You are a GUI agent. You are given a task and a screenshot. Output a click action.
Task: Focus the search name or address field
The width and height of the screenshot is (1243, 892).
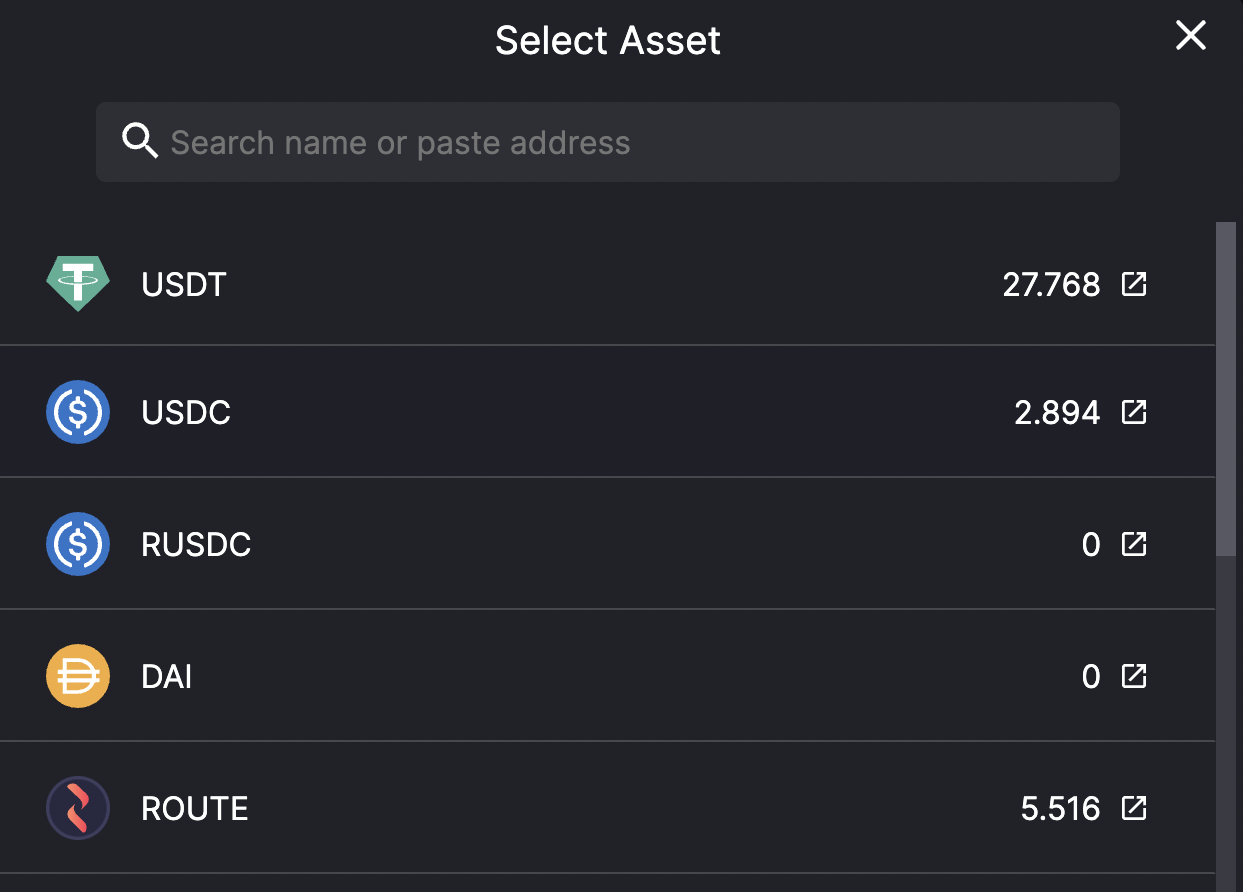click(x=608, y=142)
